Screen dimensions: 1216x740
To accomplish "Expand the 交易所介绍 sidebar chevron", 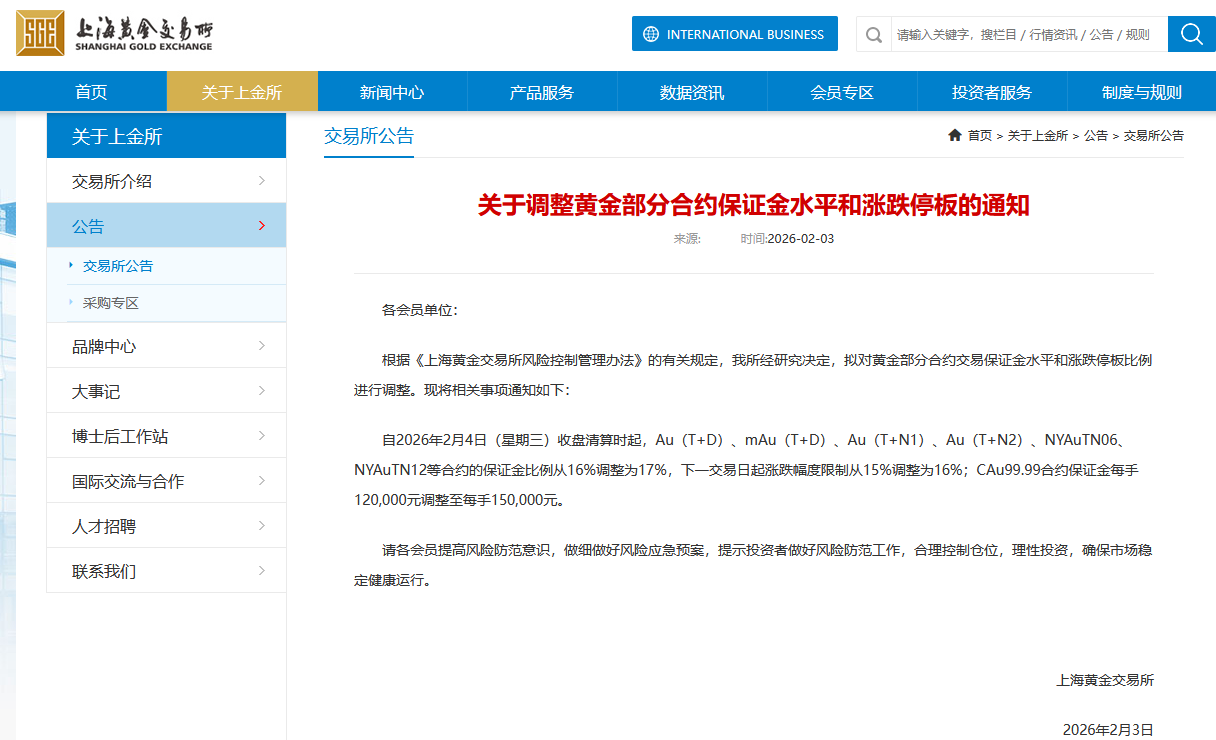I will 262,181.
